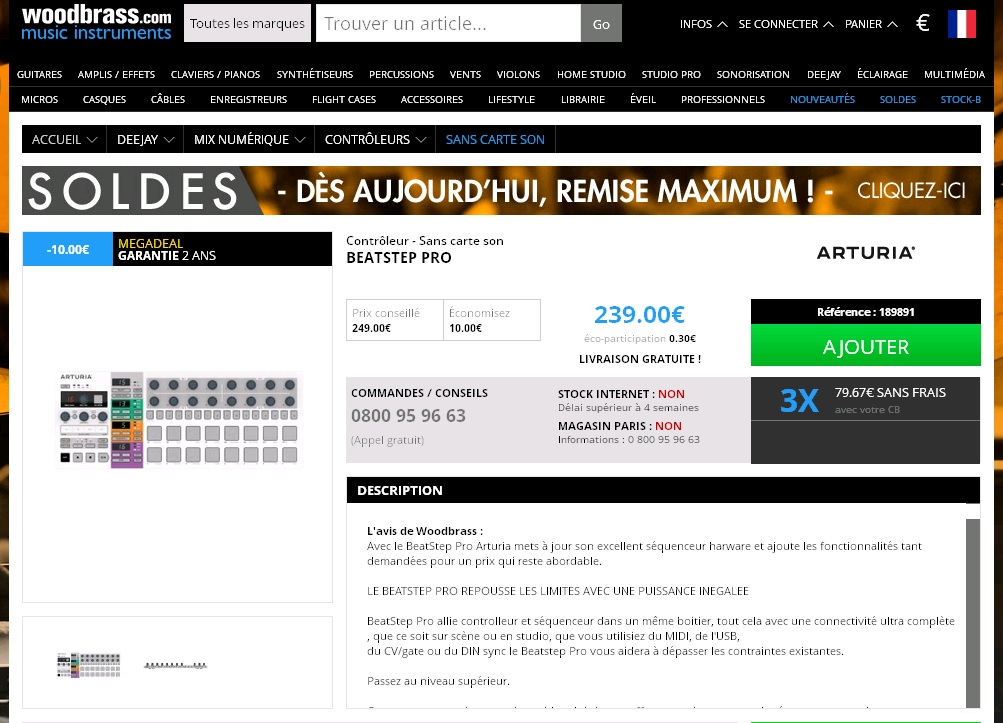Expand the PANIER cart menu

click(871, 24)
